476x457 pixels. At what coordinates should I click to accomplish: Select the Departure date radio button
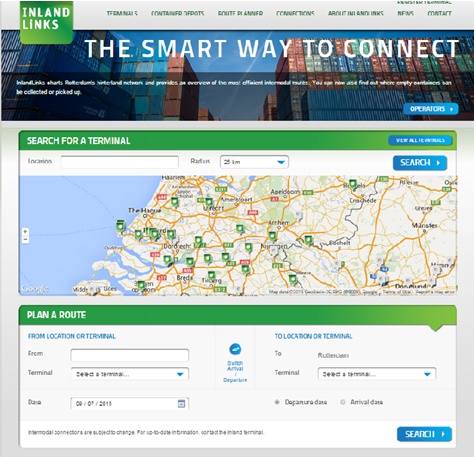pyautogui.click(x=277, y=402)
